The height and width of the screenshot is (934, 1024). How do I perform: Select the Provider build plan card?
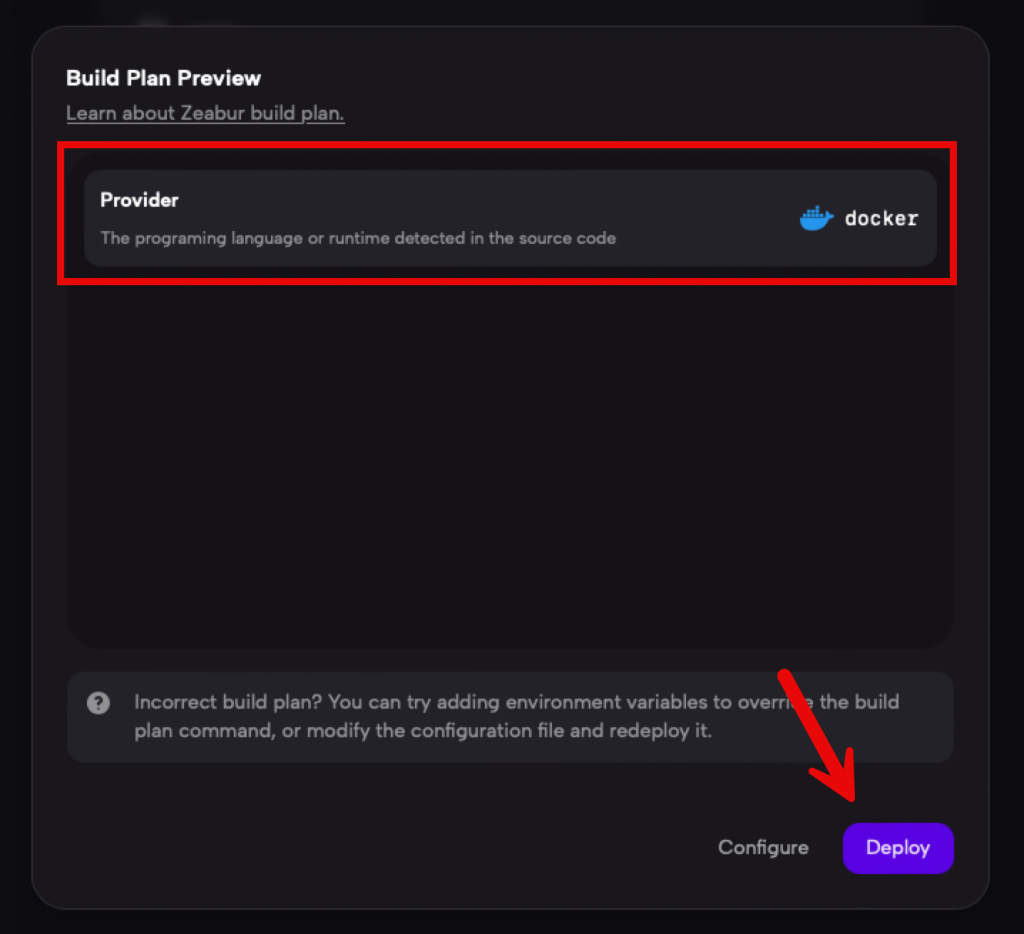[x=510, y=218]
